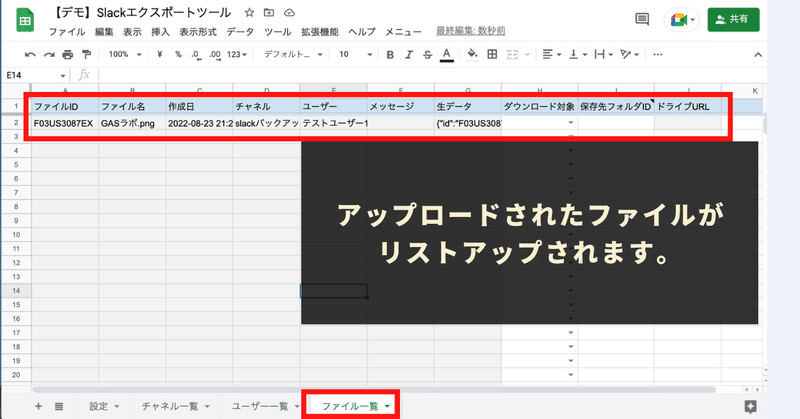Select the paint format tool
The image size is (800, 419).
[86, 54]
